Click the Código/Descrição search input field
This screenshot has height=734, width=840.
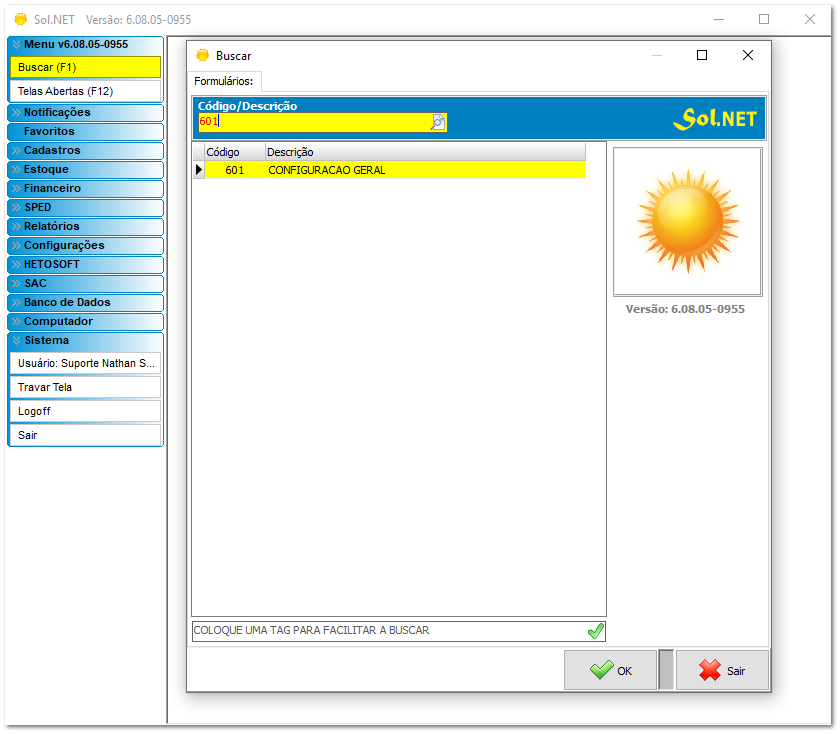point(310,122)
